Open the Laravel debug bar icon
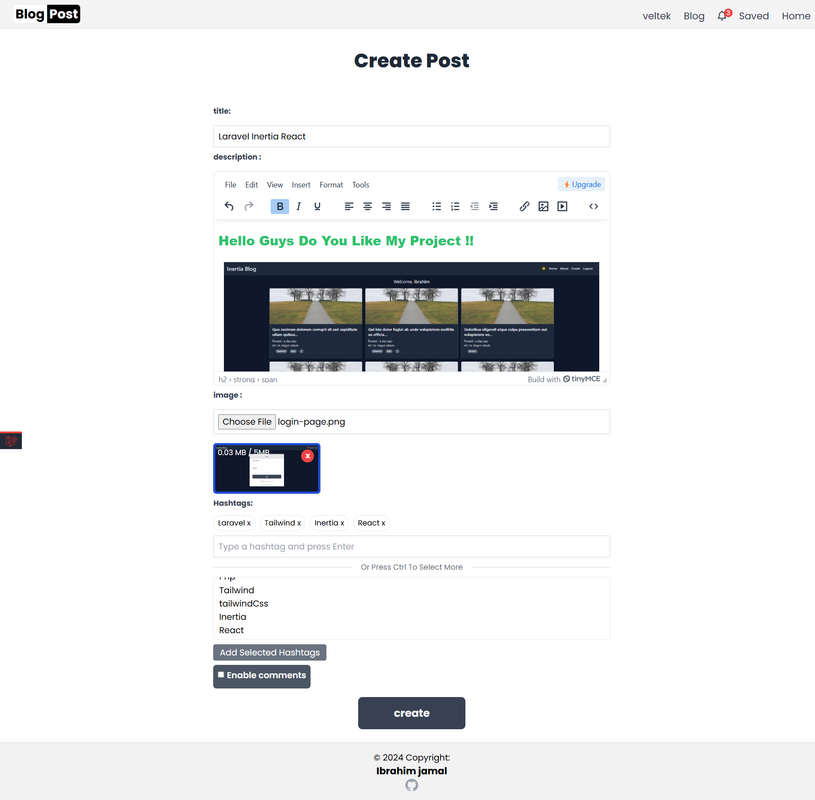This screenshot has height=800, width=815. 11,441
